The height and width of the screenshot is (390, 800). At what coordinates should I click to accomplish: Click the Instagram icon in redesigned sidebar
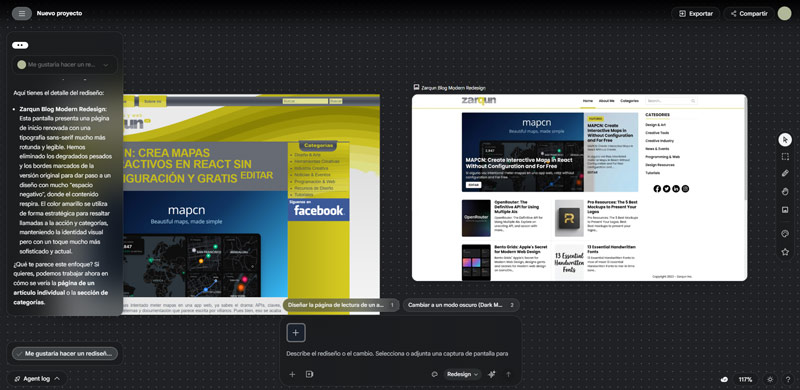685,188
